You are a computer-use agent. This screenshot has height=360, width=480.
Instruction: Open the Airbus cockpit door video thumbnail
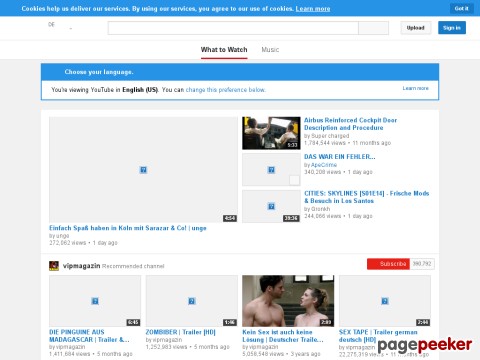[271, 133]
